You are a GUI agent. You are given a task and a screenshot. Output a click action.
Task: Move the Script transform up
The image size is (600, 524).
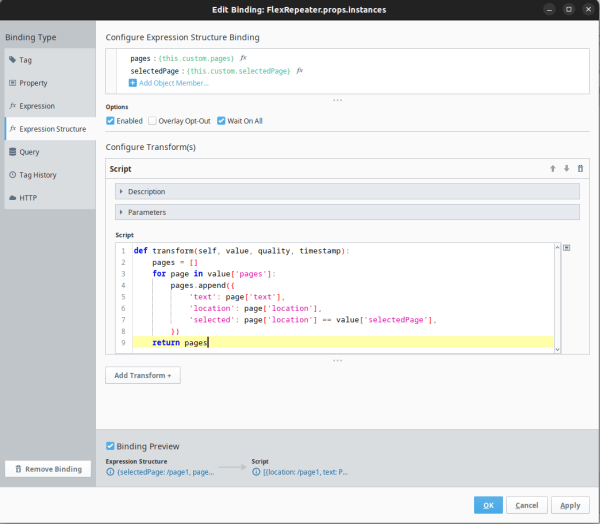[552, 169]
